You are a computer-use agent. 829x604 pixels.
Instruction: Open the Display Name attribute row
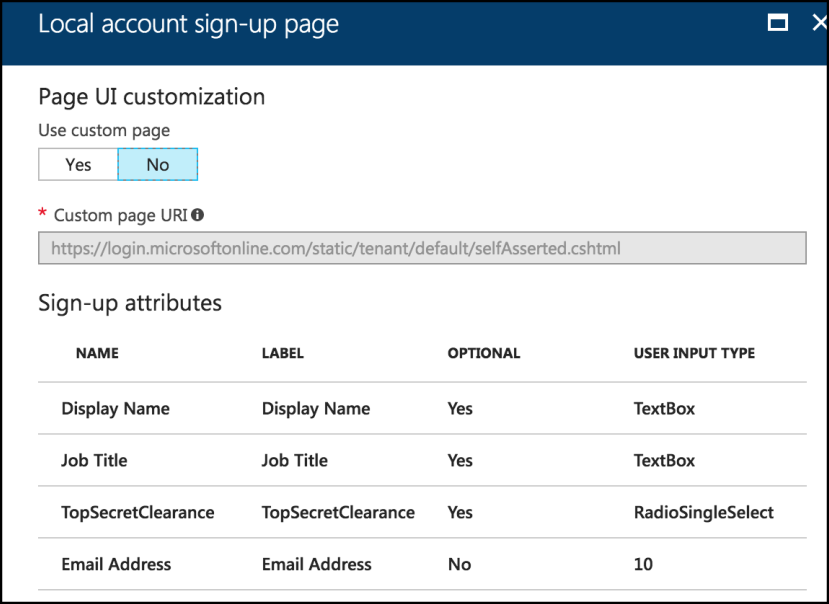pyautogui.click(x=422, y=408)
